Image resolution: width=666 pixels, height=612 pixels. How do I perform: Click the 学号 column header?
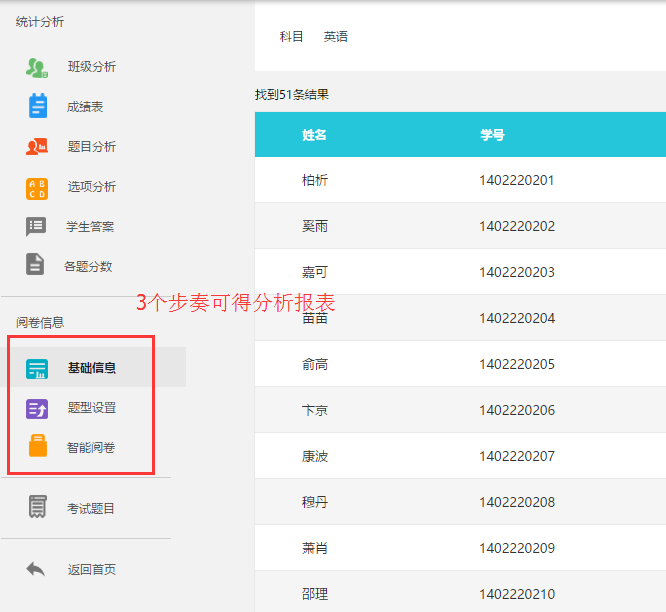(492, 135)
